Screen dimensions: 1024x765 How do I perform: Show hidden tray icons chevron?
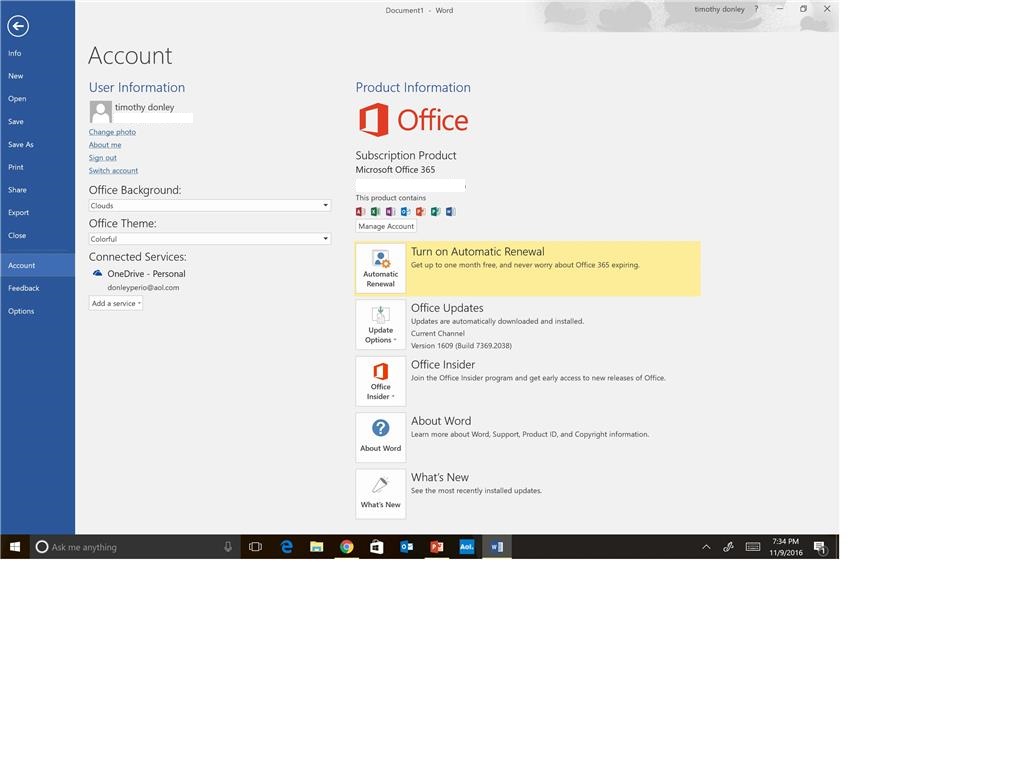[706, 547]
